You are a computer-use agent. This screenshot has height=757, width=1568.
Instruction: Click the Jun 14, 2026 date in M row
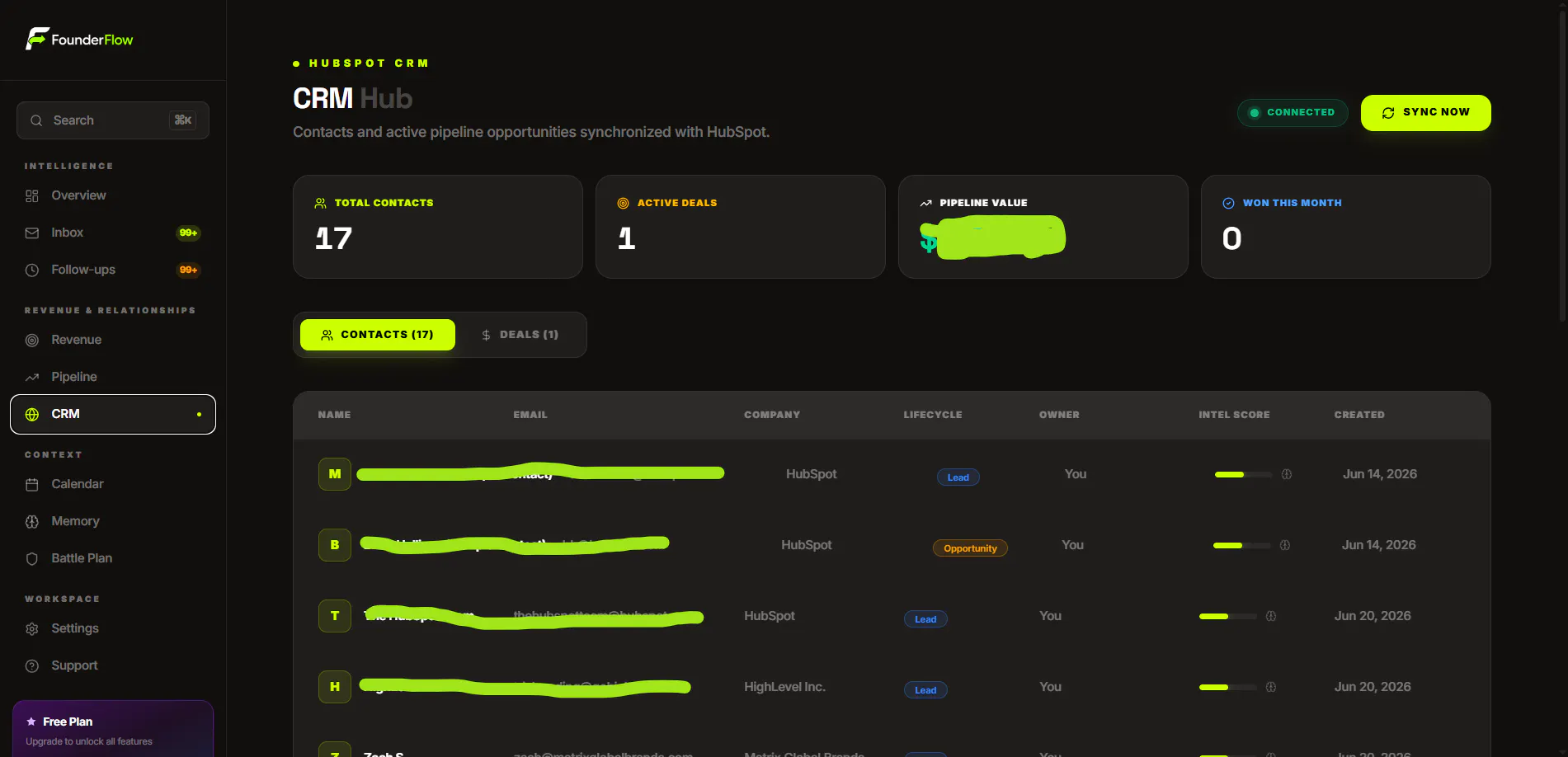point(1380,474)
